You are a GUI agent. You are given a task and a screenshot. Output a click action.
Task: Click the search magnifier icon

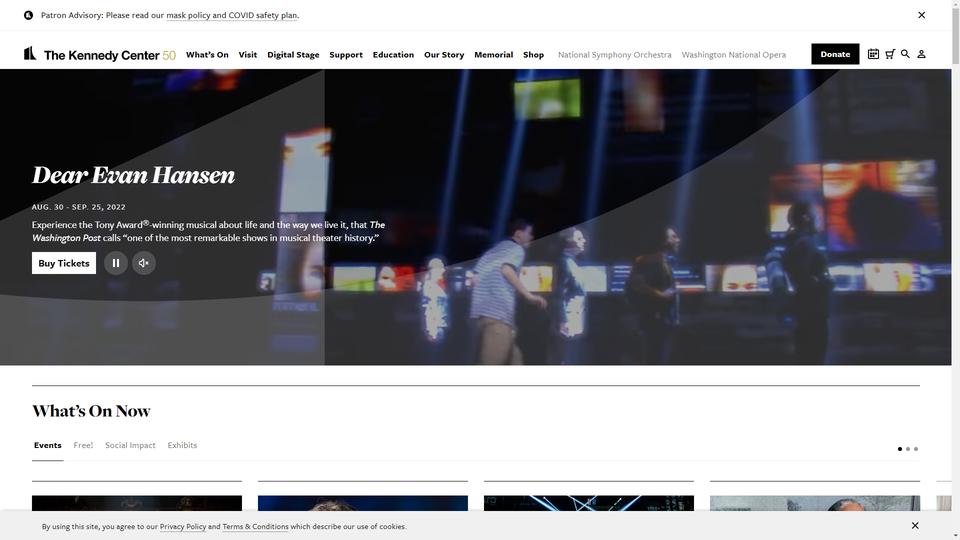point(905,54)
